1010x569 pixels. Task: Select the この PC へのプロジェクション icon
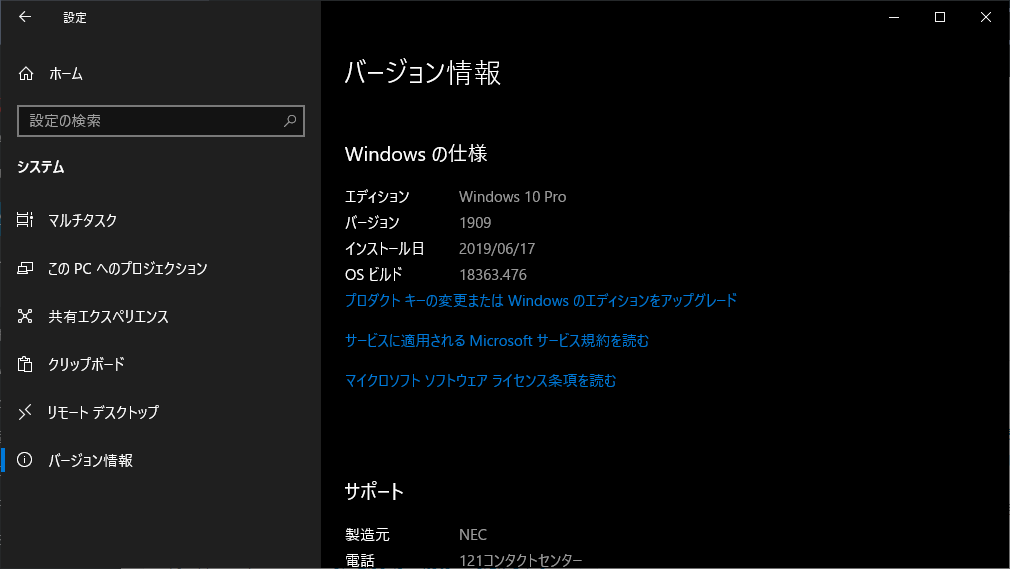tap(24, 268)
